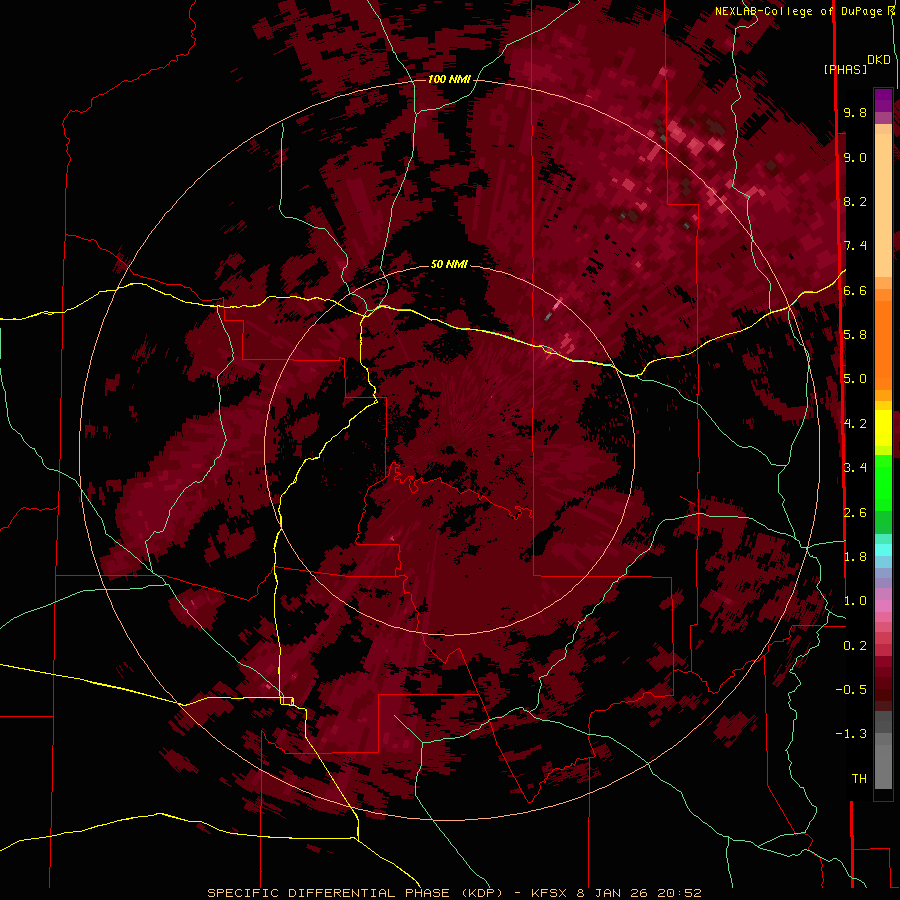Click legend value "9.8"
The image size is (900, 900).
[x=855, y=112]
